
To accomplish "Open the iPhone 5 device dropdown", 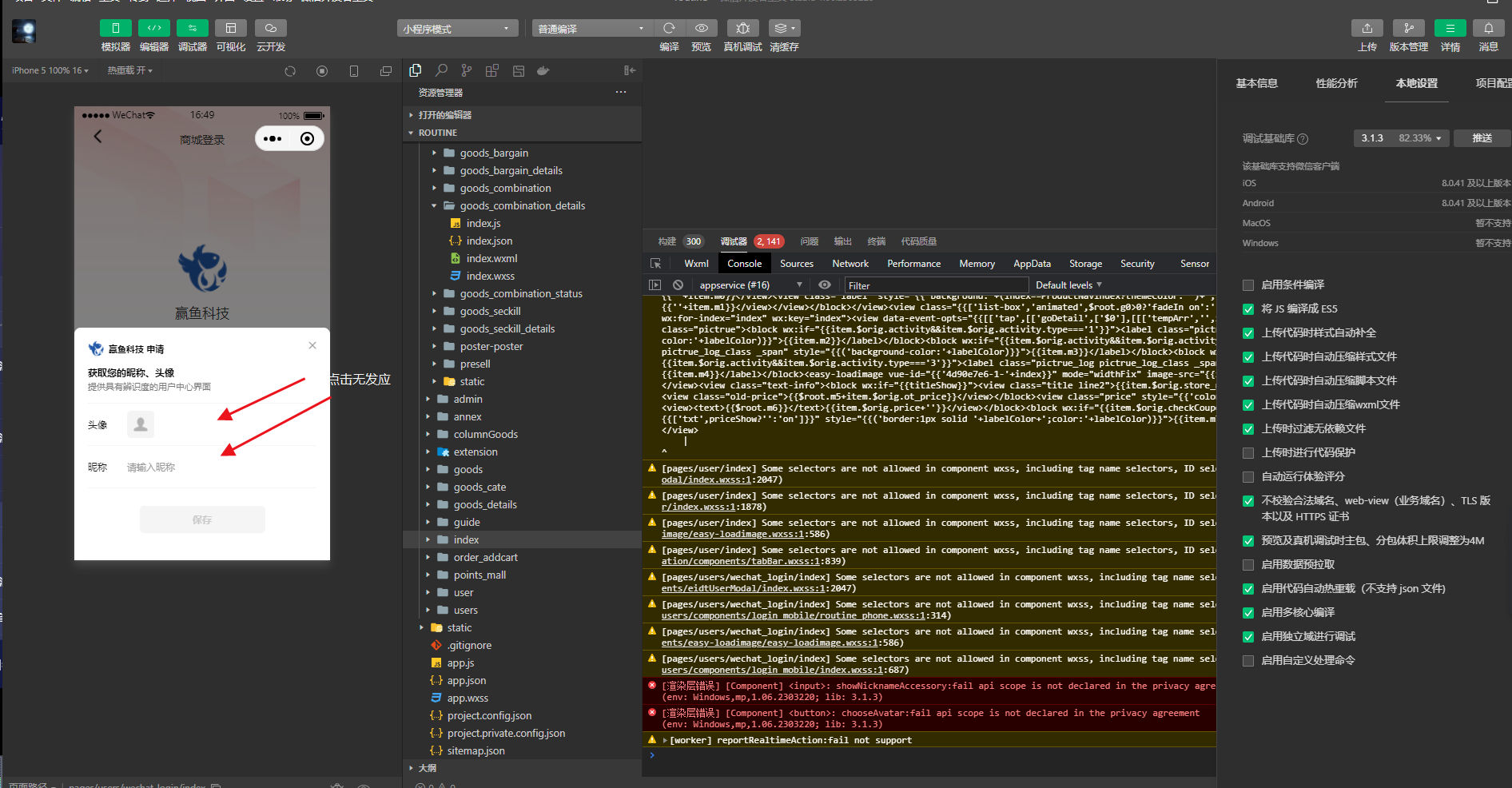I will [50, 70].
